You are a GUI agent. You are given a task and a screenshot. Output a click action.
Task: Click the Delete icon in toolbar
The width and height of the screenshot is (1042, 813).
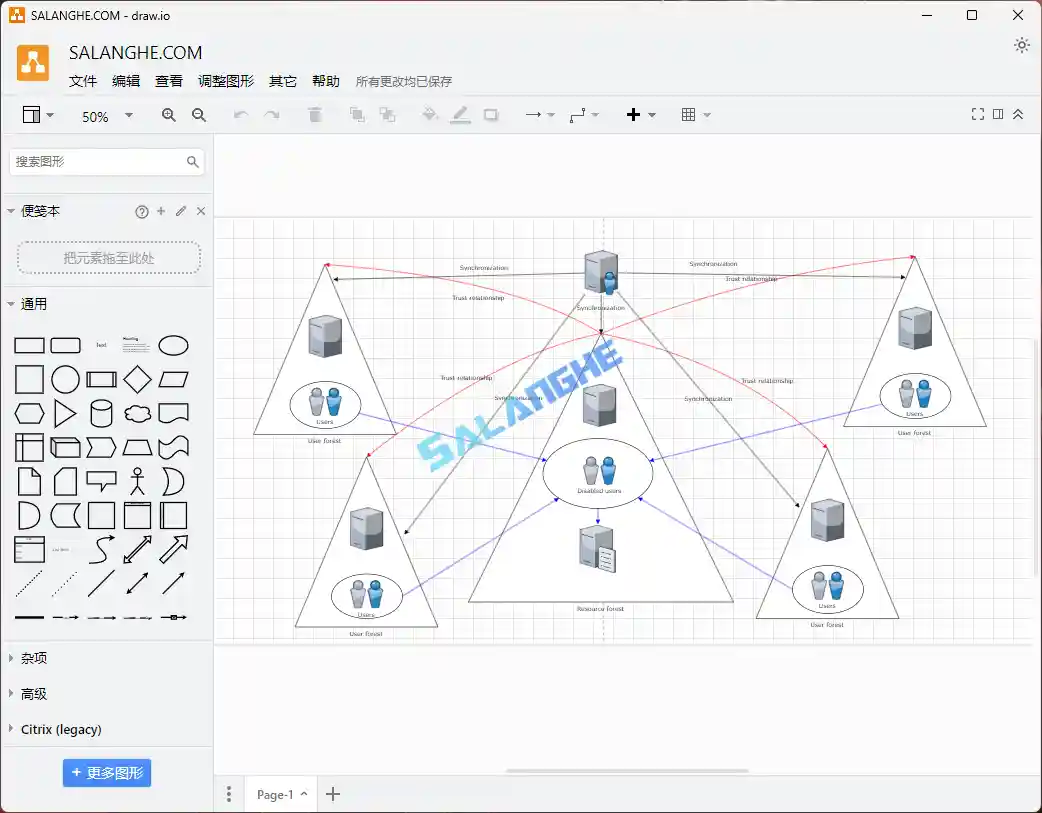coord(315,114)
